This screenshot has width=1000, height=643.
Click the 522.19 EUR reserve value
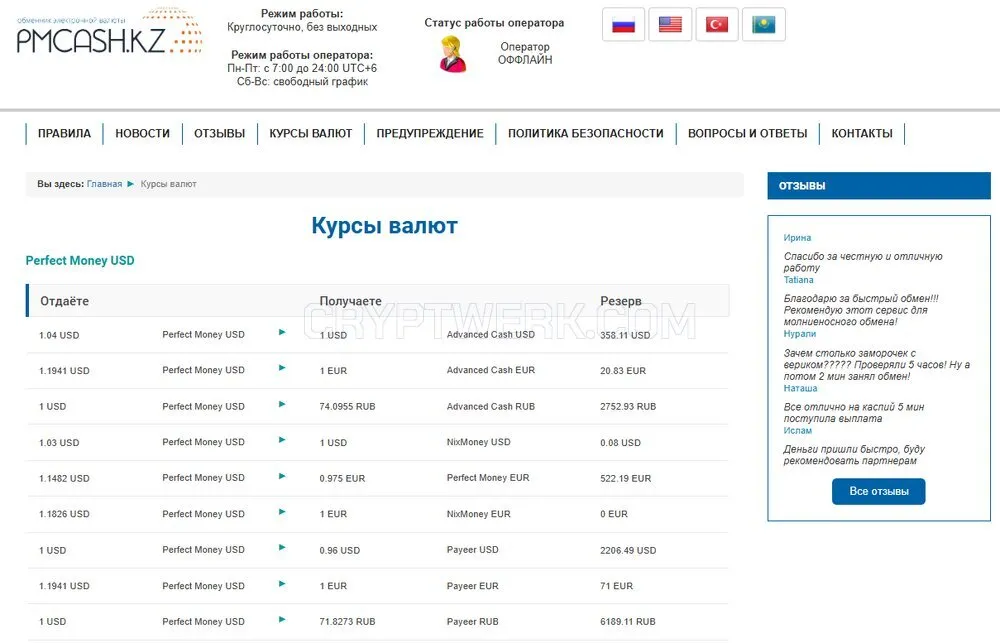(x=625, y=478)
